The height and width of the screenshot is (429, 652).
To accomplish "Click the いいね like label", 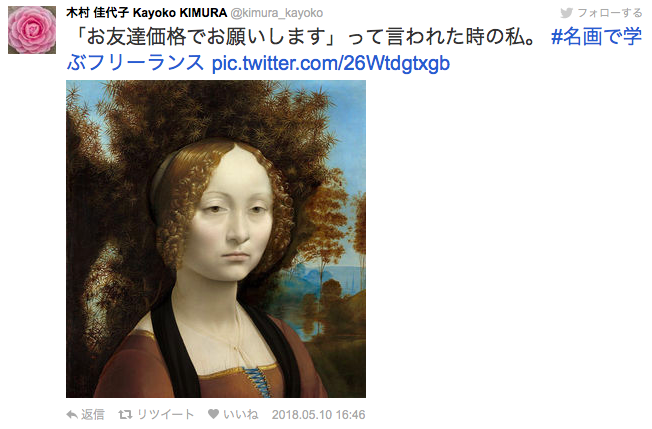I will pyautogui.click(x=240, y=414).
